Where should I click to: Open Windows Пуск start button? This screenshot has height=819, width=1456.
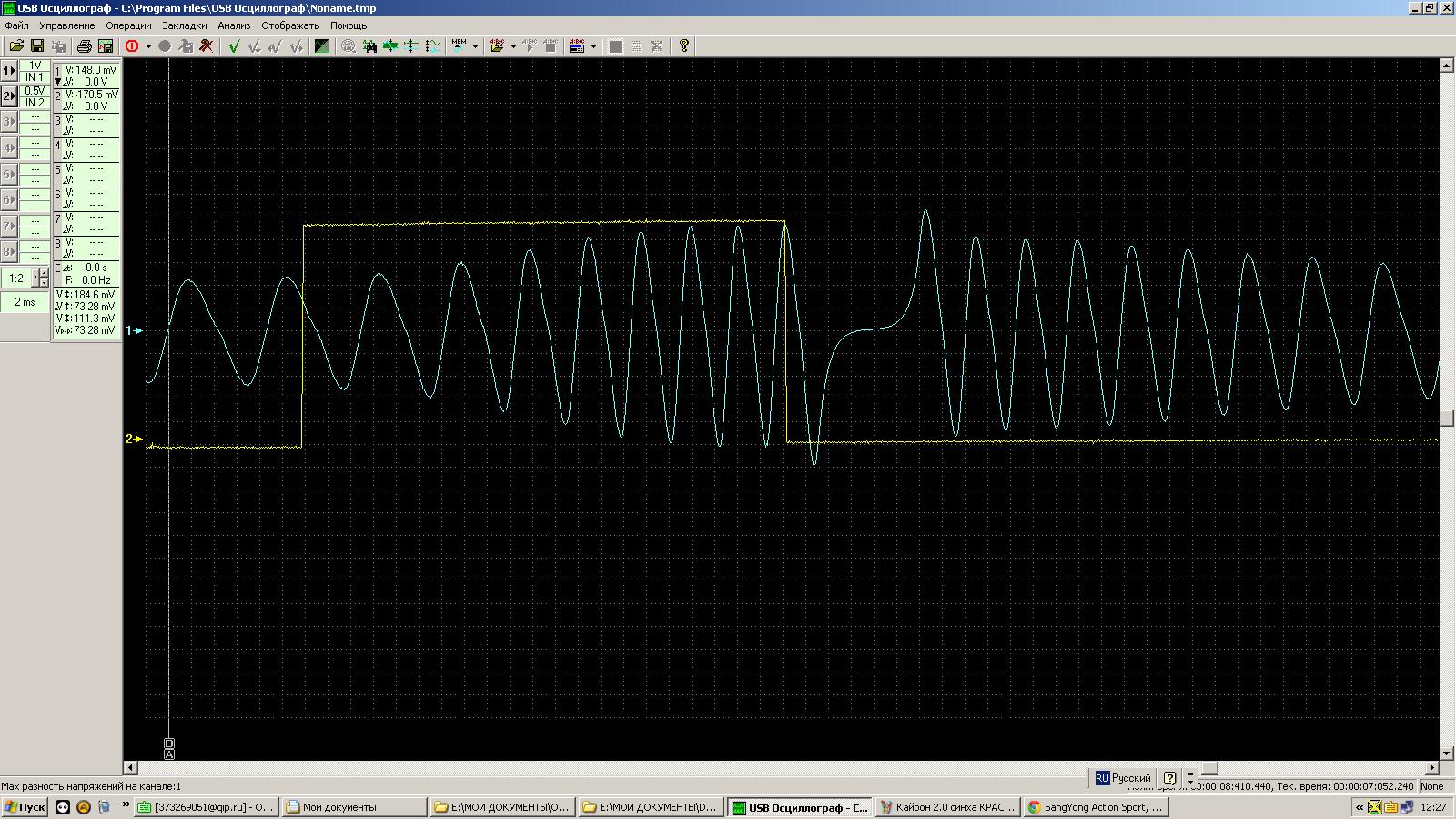[24, 806]
